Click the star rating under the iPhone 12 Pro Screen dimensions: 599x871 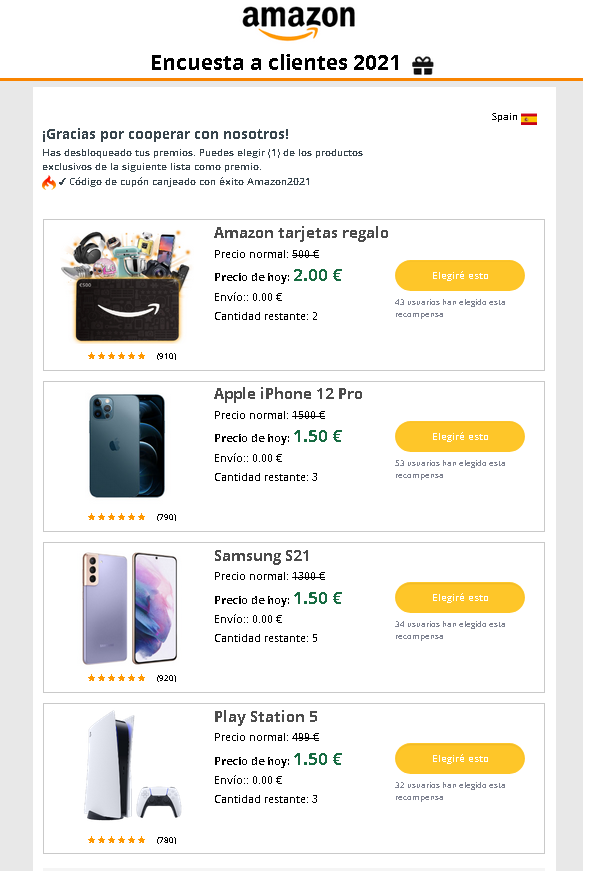[x=117, y=517]
